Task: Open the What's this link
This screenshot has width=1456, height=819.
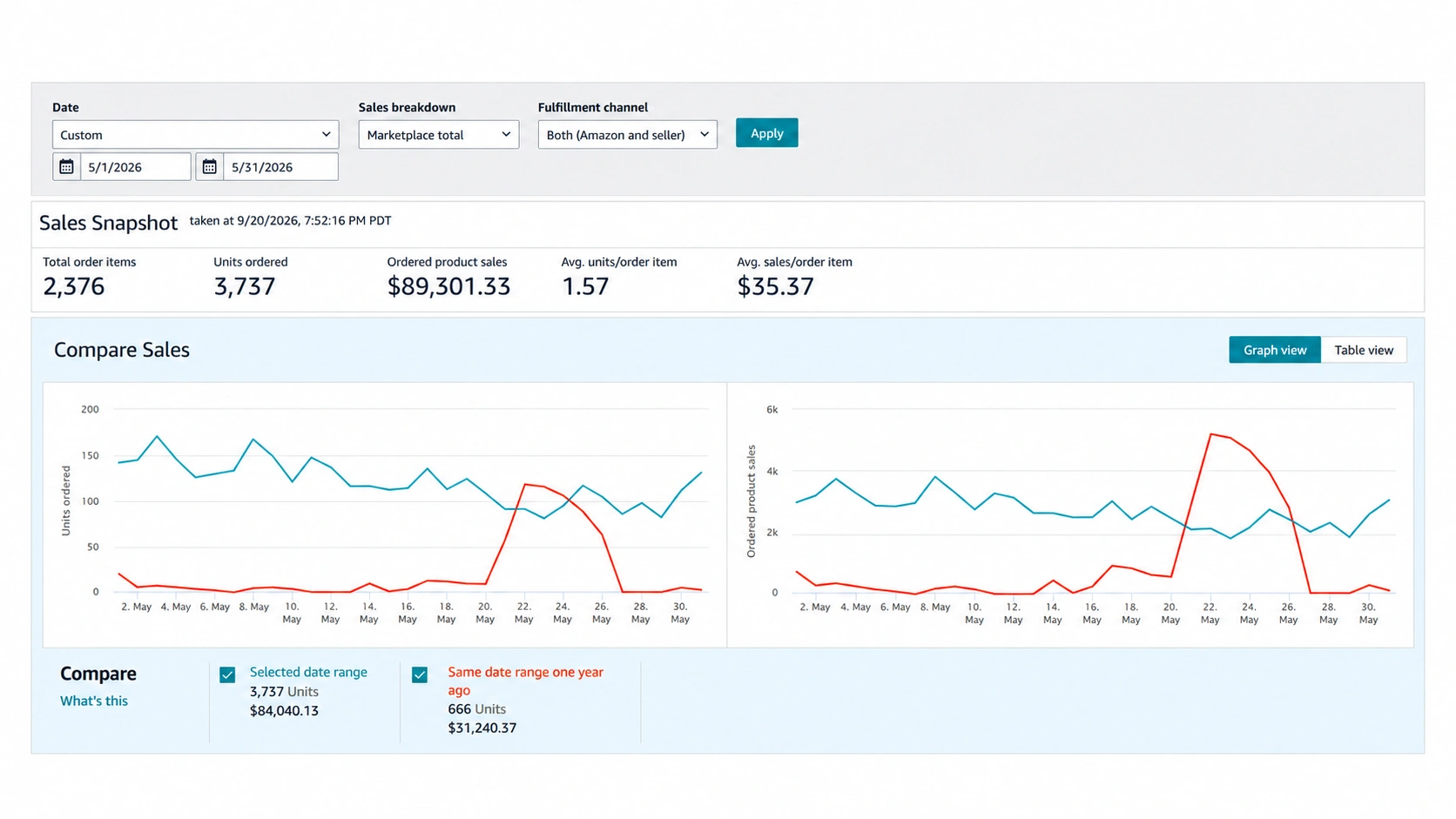Action: click(x=94, y=701)
